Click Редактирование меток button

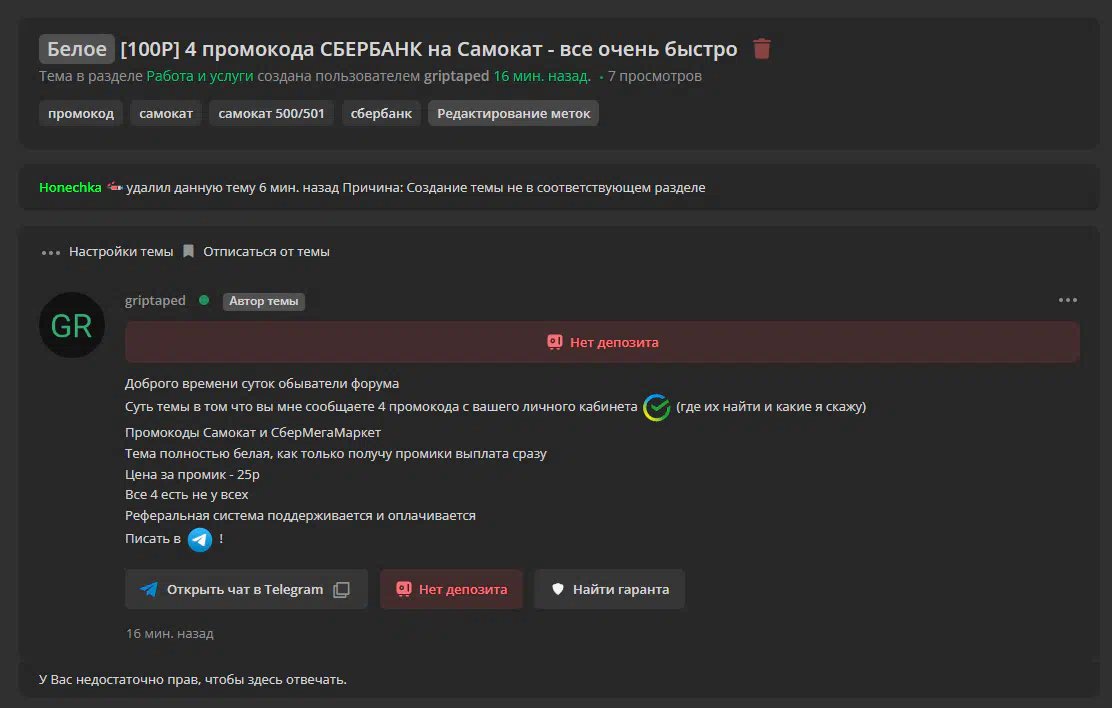click(513, 114)
